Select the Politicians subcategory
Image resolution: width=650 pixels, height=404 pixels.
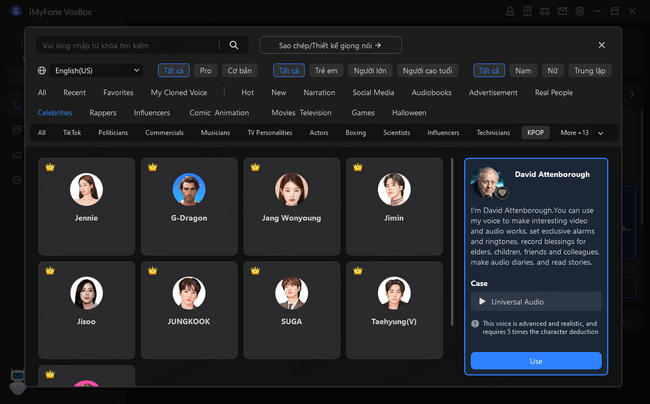113,133
